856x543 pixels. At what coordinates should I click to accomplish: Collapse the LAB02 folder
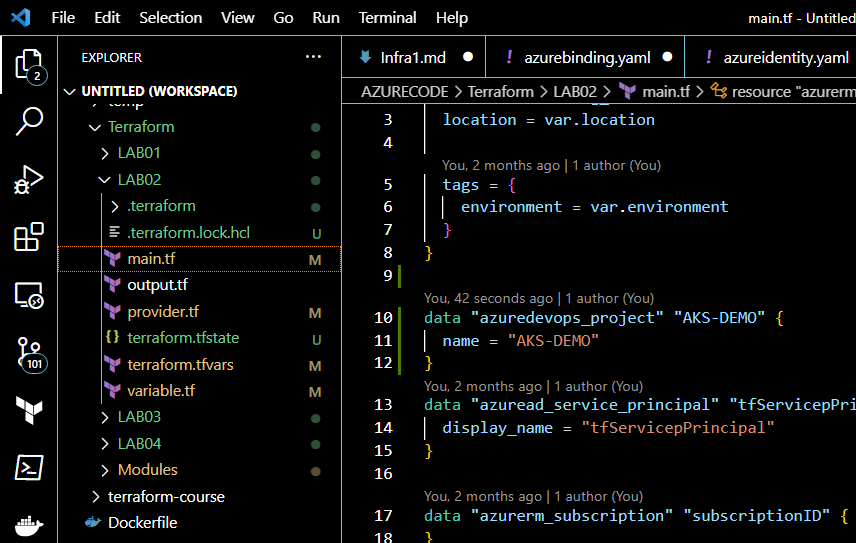pos(105,180)
